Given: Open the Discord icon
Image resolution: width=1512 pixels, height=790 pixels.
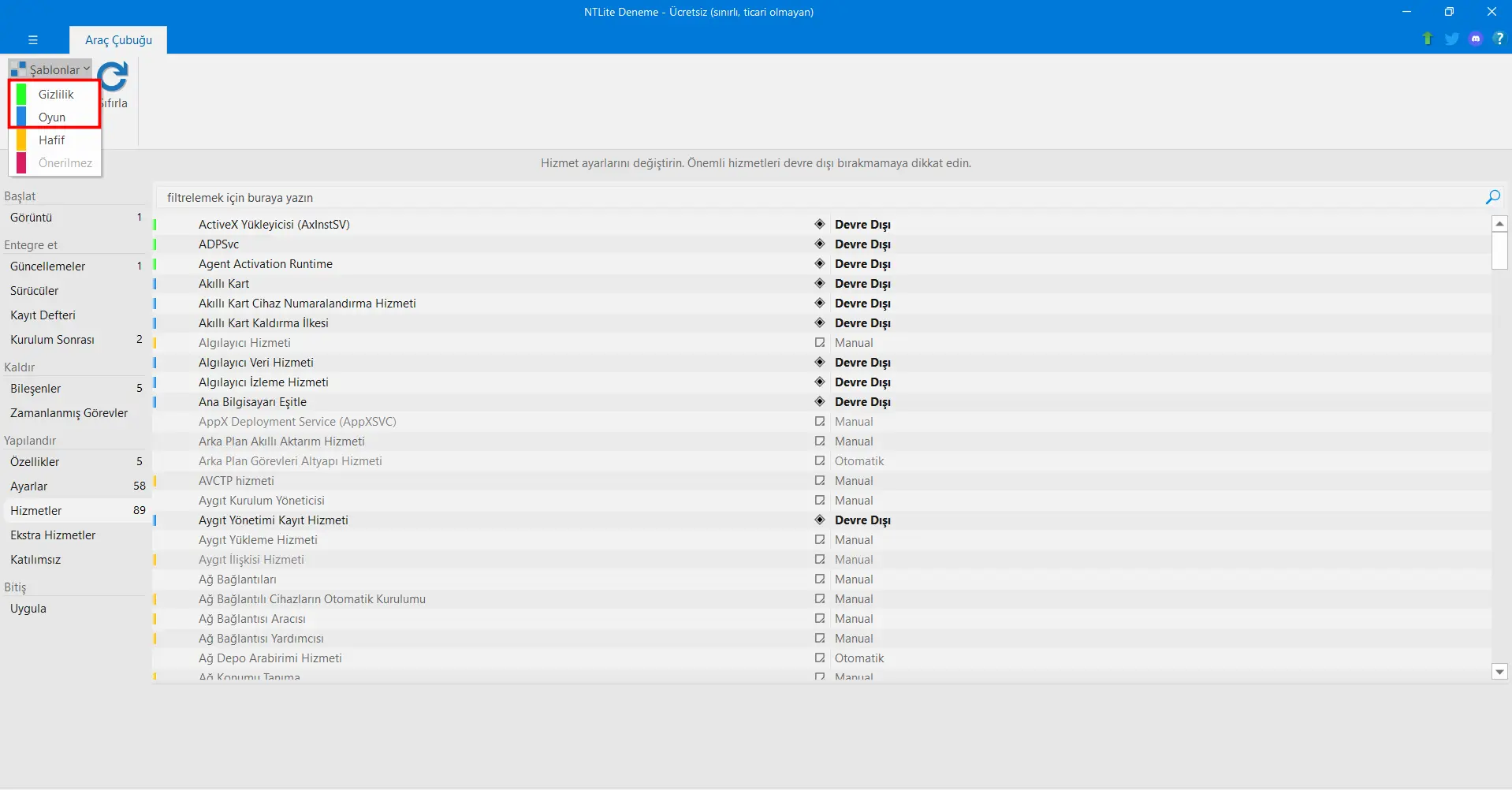Looking at the screenshot, I should (x=1476, y=39).
